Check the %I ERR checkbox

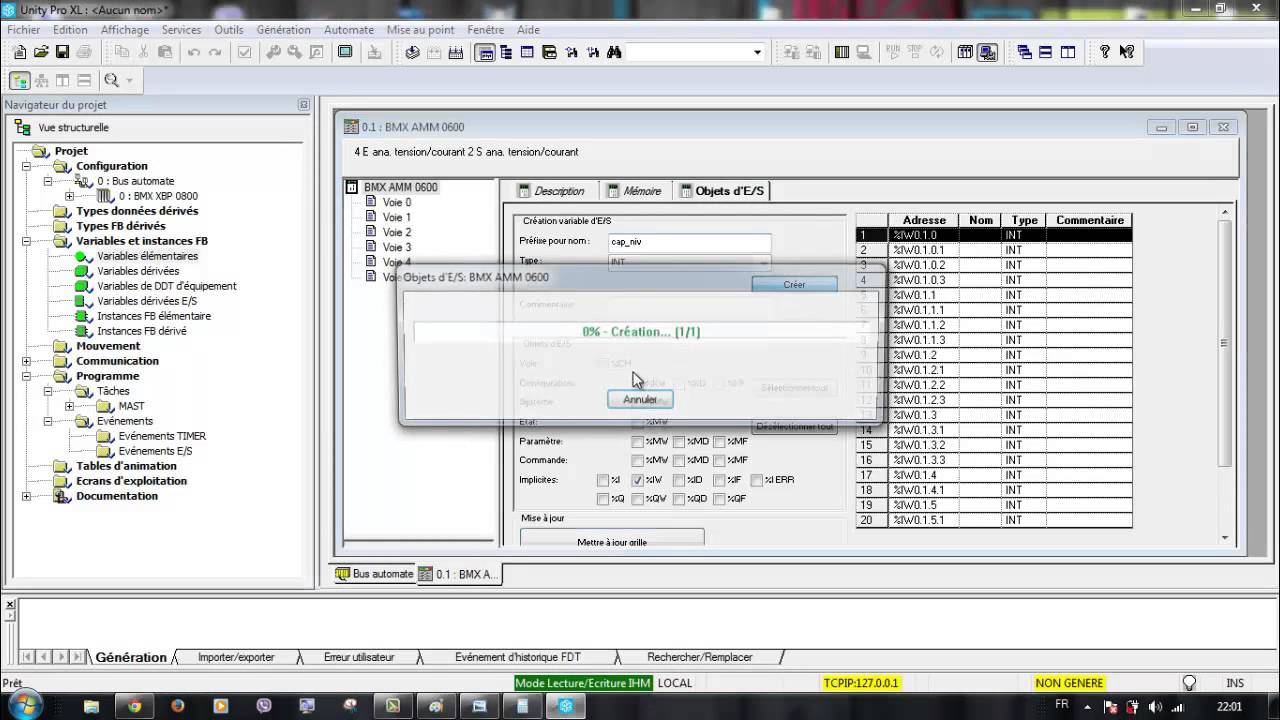coord(757,480)
